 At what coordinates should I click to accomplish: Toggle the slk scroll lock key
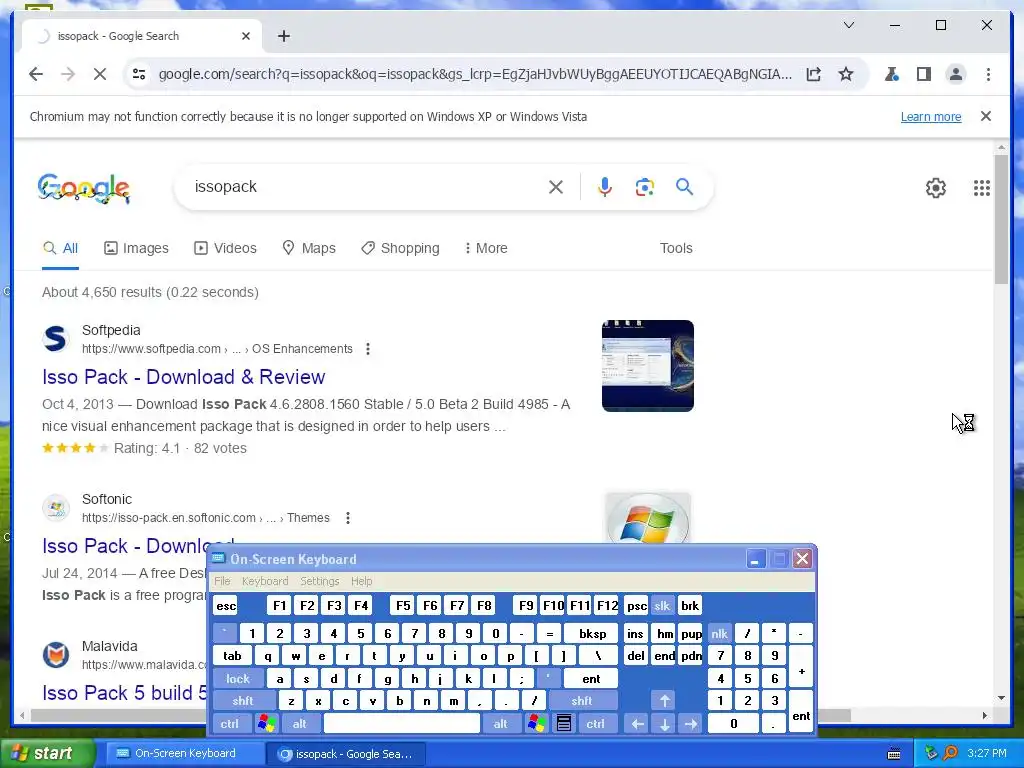[662, 605]
